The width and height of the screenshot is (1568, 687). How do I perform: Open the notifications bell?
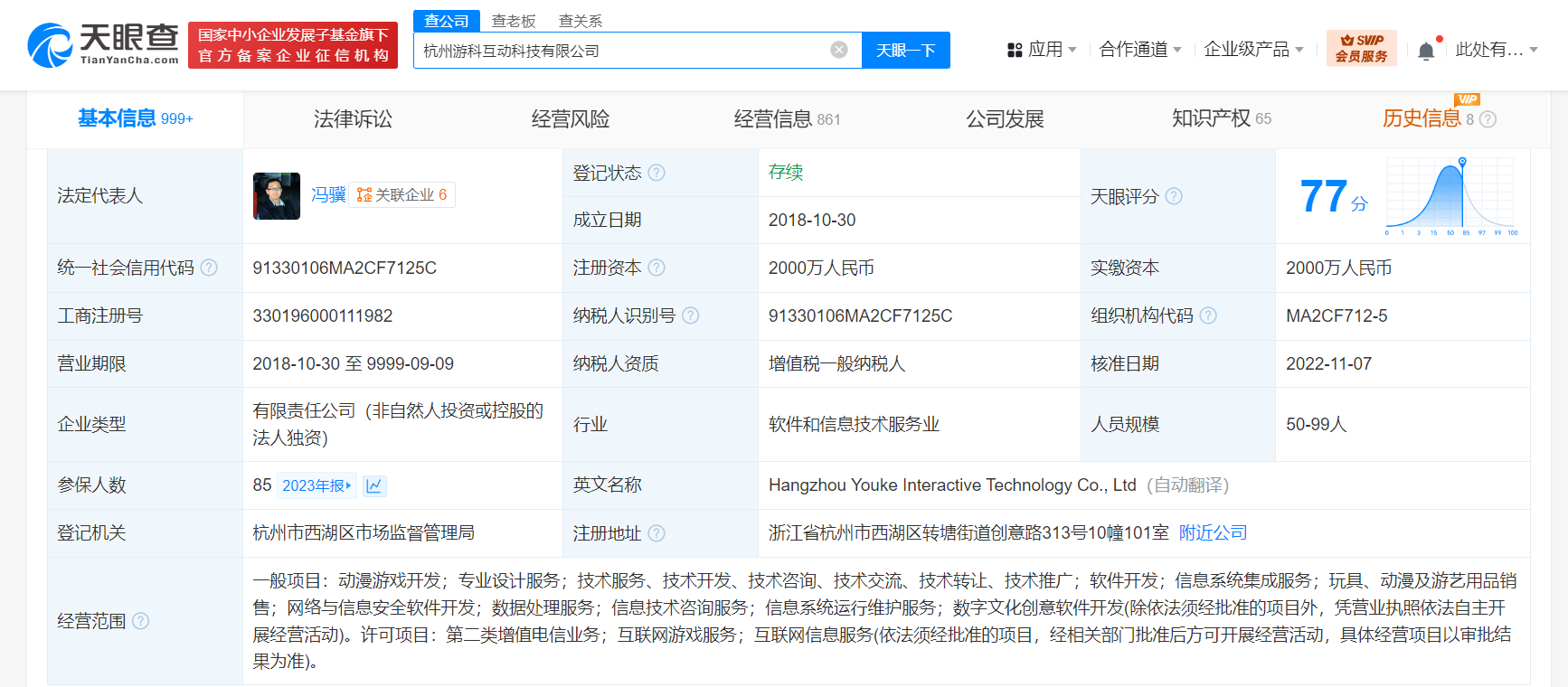[x=1426, y=51]
